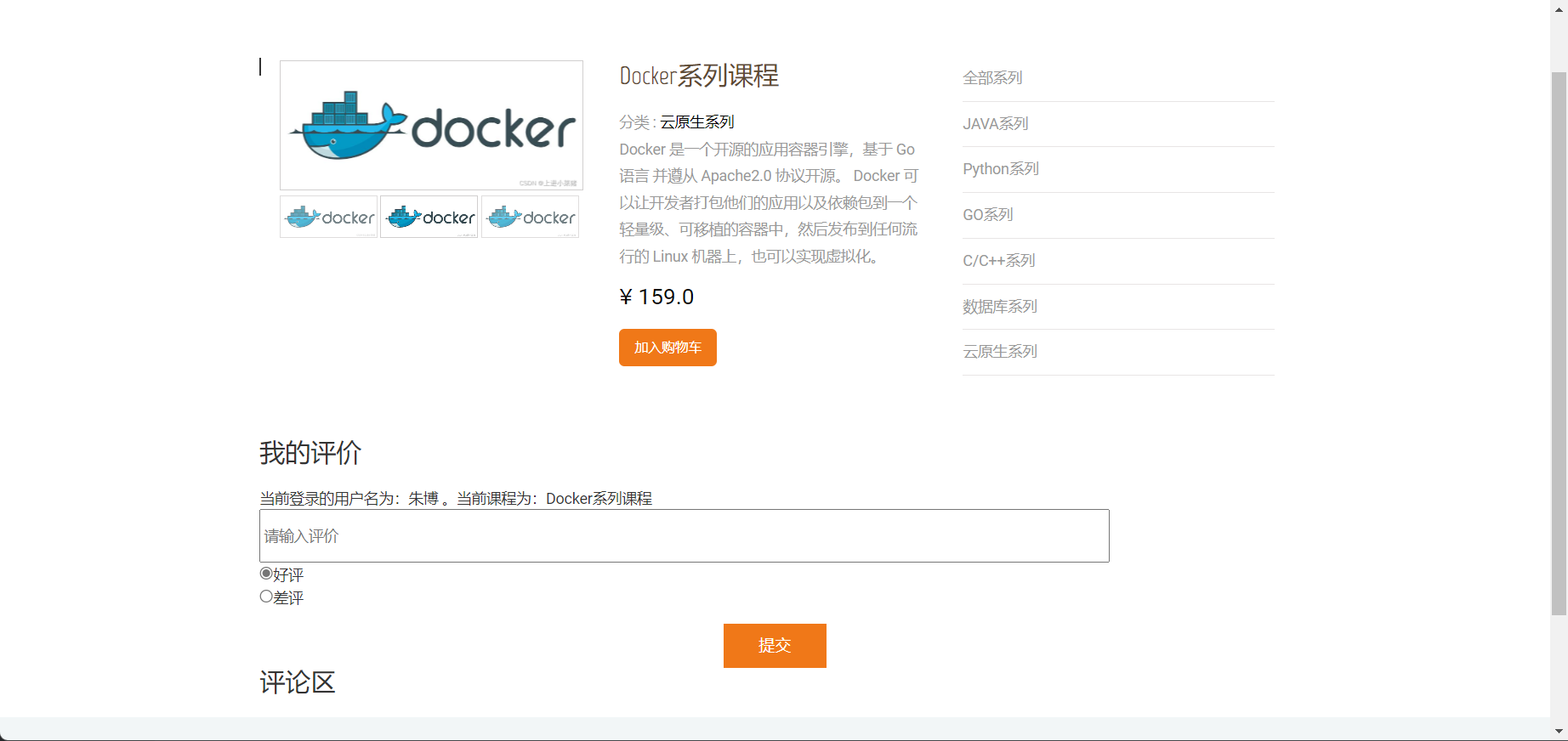Open C/C++系列 in the sidebar

999,261
